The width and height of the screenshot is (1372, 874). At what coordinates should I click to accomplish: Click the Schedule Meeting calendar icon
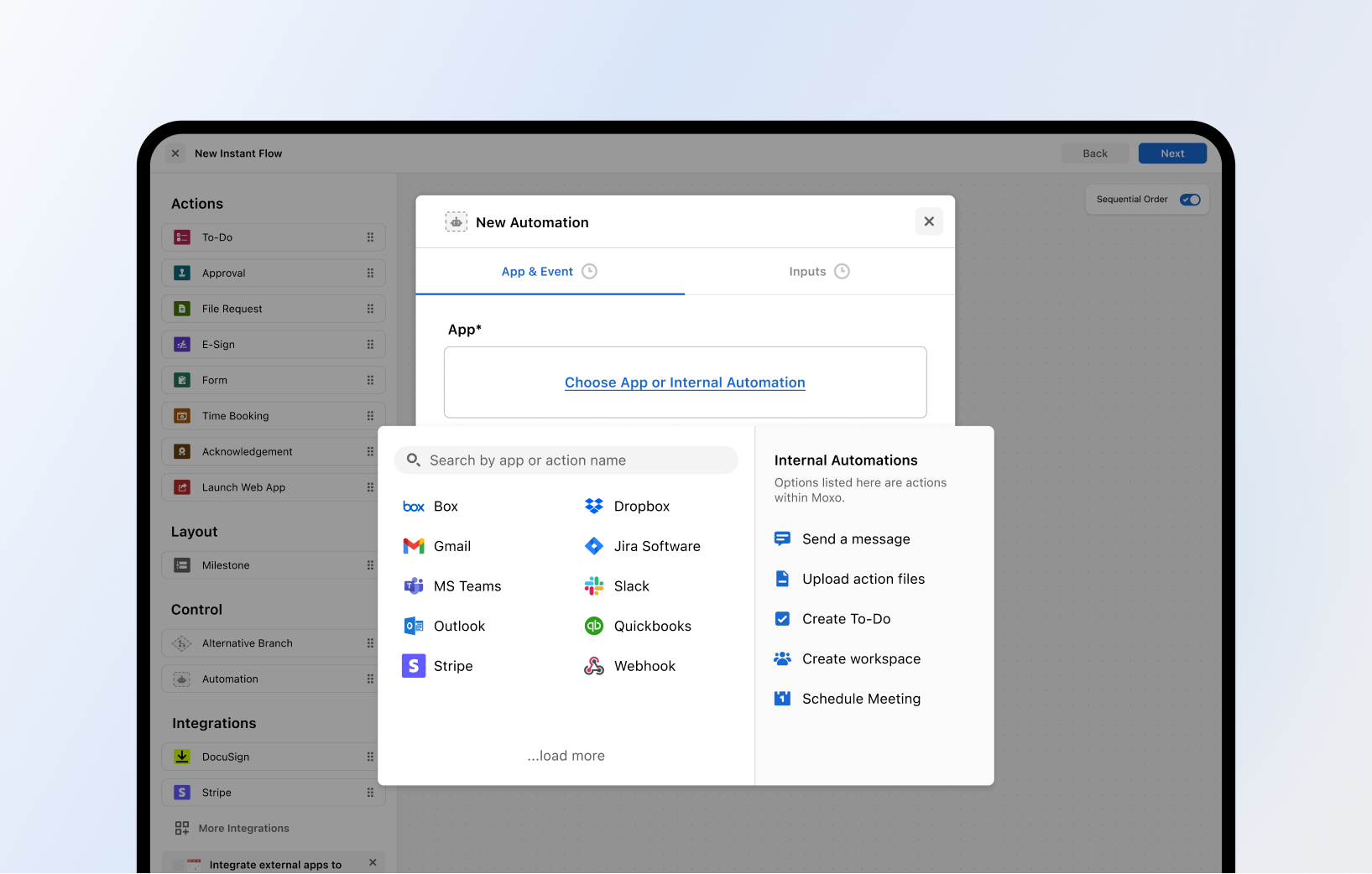(782, 699)
